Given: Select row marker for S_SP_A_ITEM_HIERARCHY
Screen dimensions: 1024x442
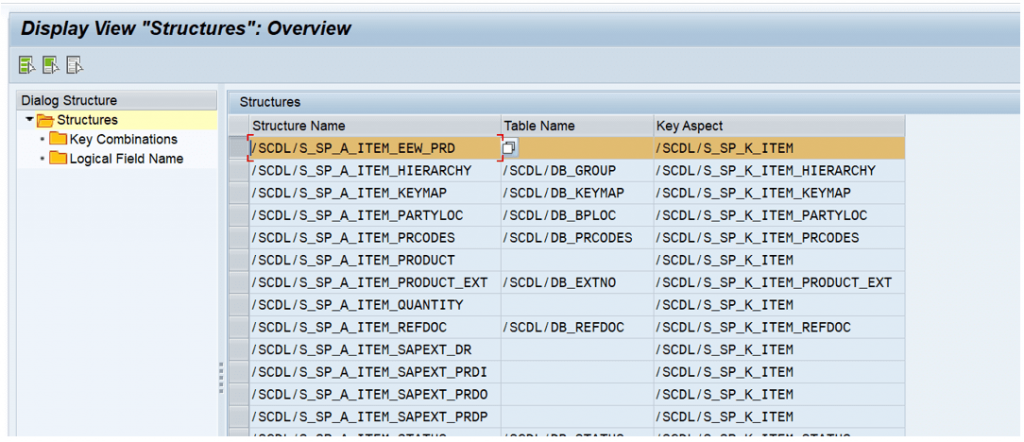Looking at the screenshot, I should pyautogui.click(x=238, y=171).
